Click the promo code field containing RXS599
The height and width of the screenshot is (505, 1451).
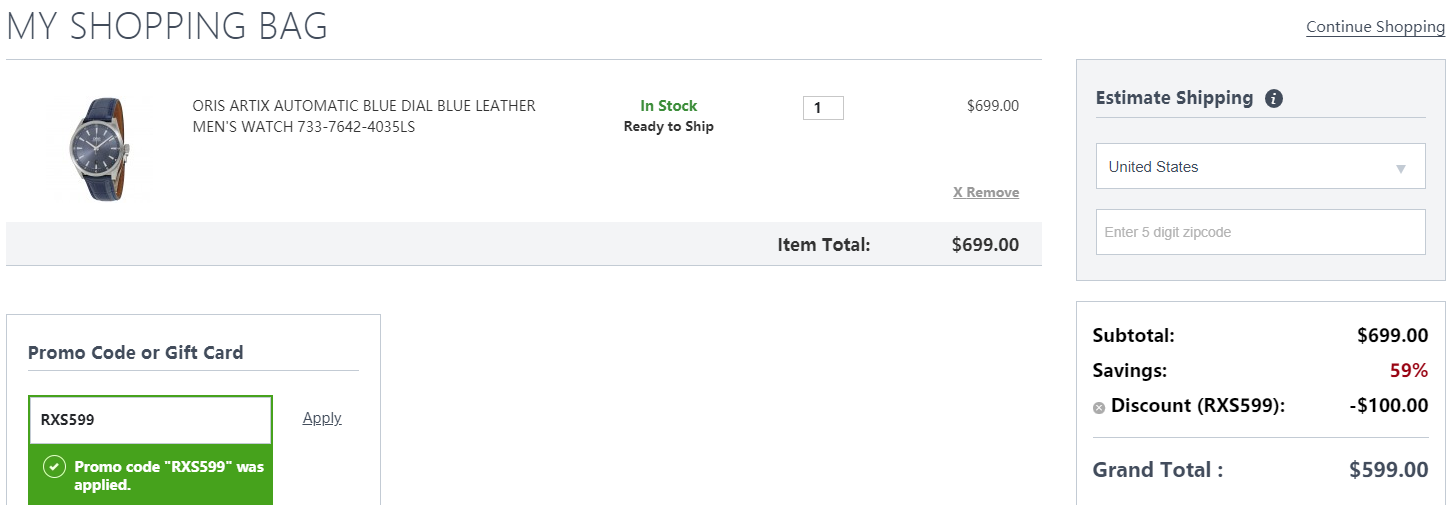coord(150,420)
